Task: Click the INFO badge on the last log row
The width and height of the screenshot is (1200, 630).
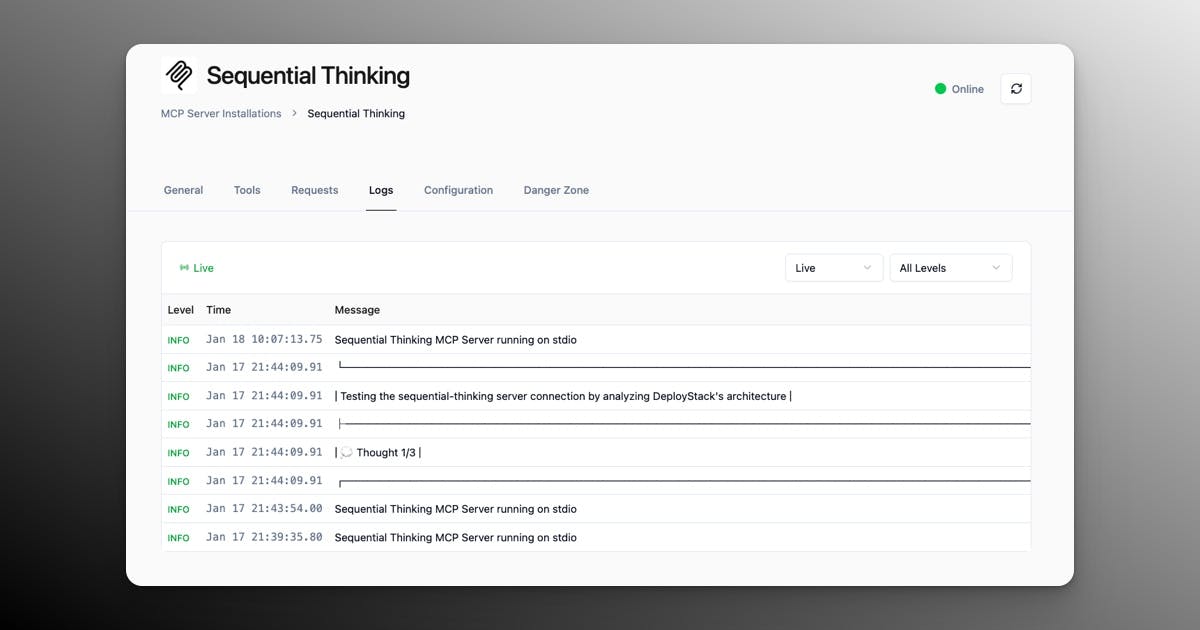Action: pyautogui.click(x=178, y=537)
